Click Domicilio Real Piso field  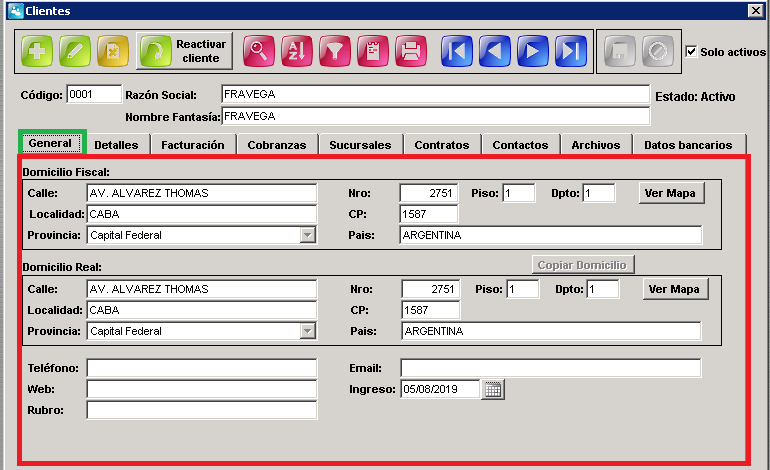(x=522, y=289)
